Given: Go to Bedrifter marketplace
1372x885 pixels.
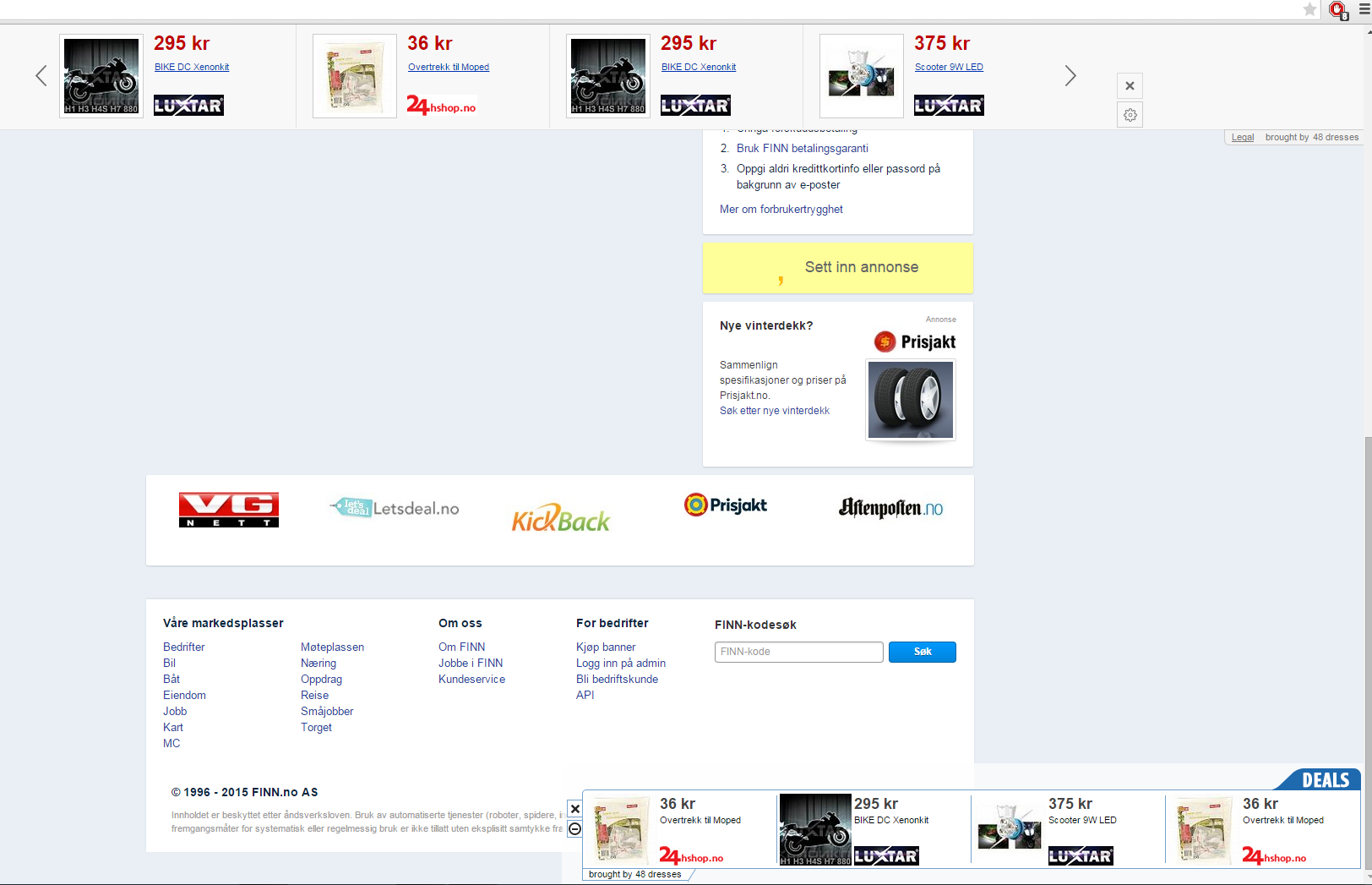Looking at the screenshot, I should tap(184, 647).
